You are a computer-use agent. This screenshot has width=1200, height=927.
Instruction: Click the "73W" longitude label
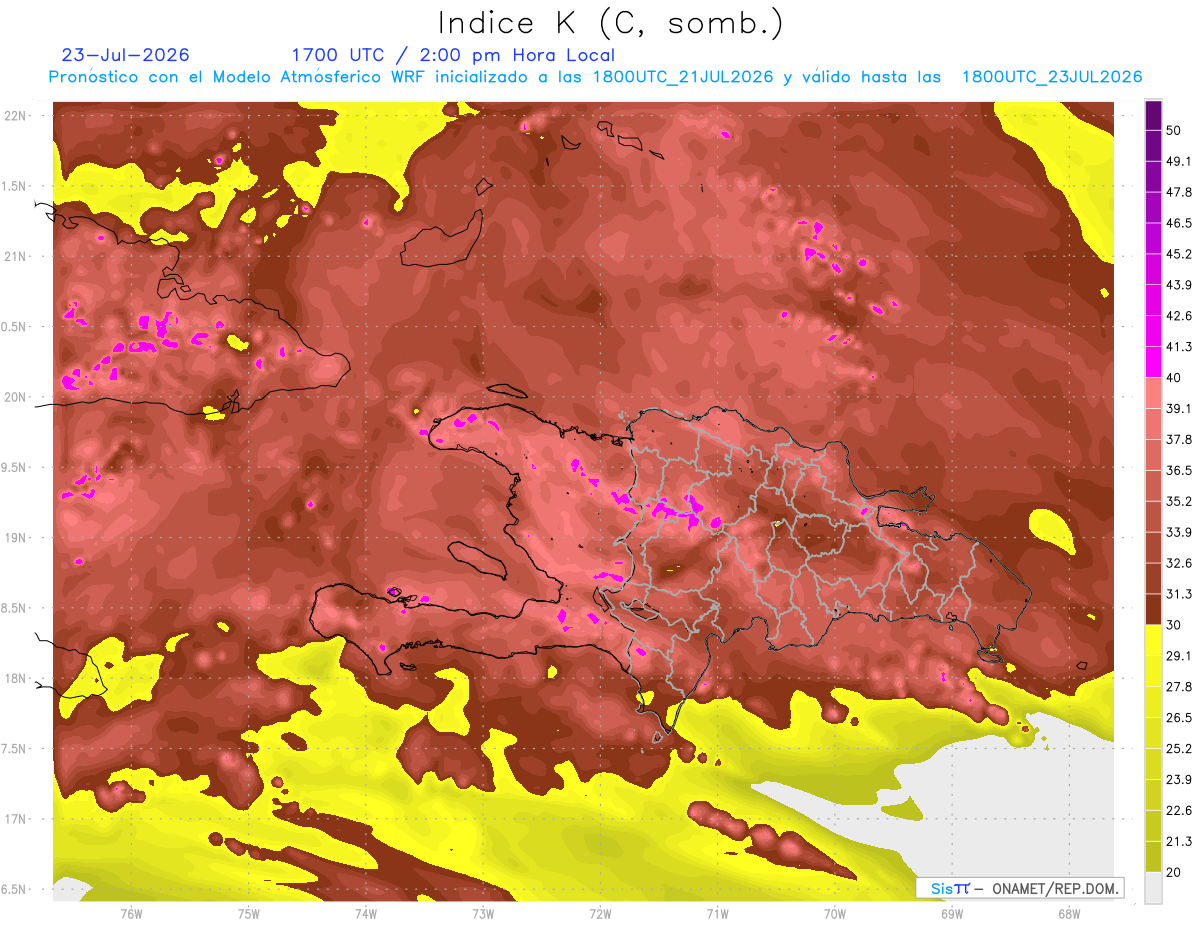pos(482,913)
